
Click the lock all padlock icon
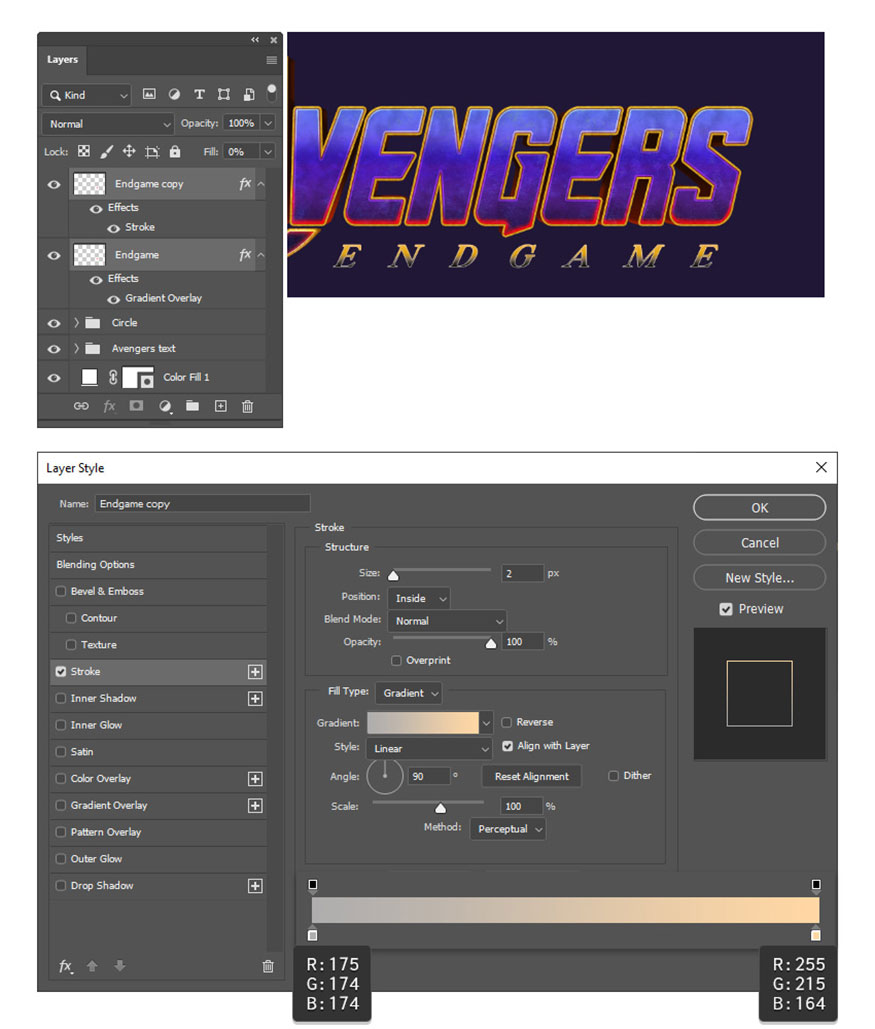[175, 152]
